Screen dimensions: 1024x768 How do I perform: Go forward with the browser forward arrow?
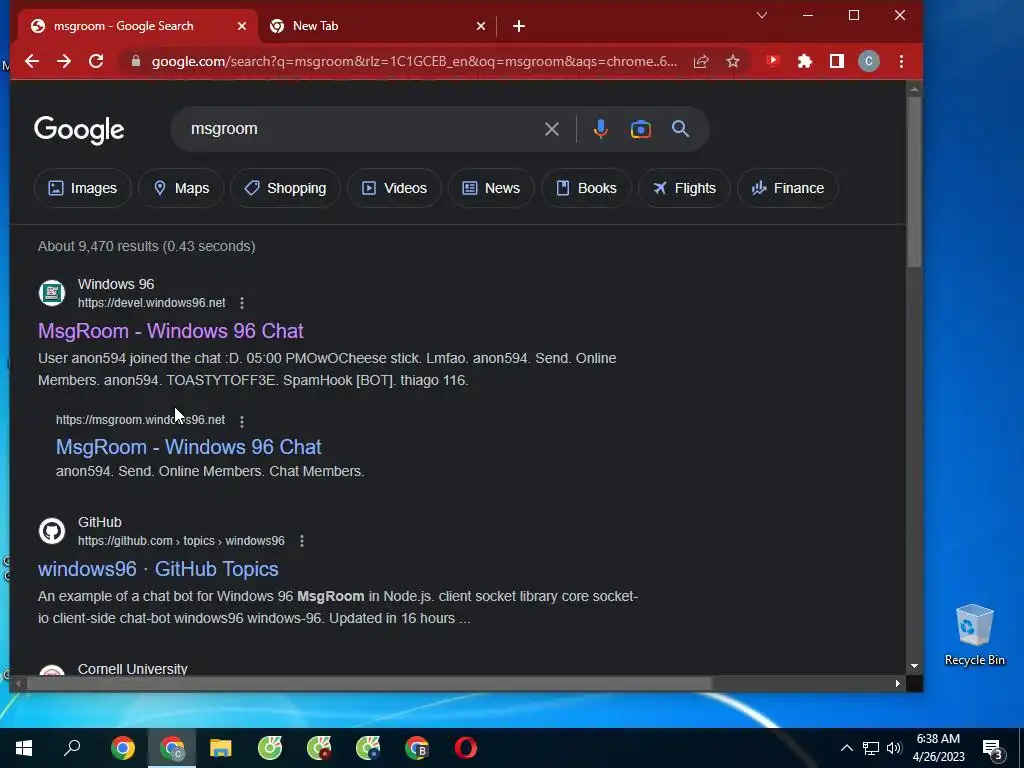coord(63,61)
